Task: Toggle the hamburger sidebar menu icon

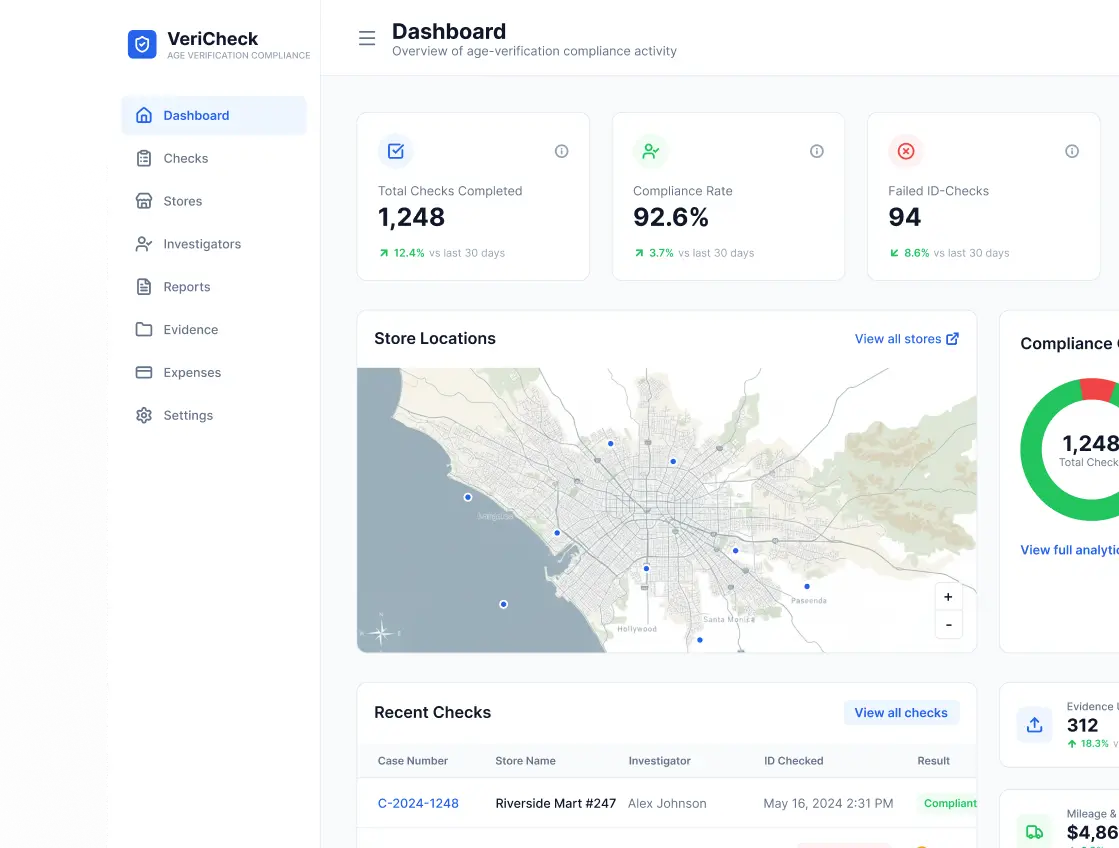Action: coord(367,38)
